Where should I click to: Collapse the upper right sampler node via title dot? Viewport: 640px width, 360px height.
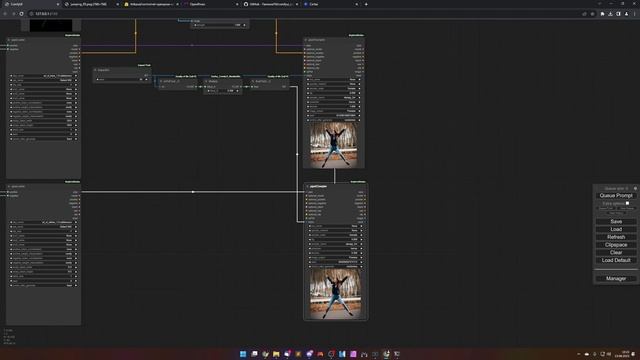pyautogui.click(x=306, y=40)
